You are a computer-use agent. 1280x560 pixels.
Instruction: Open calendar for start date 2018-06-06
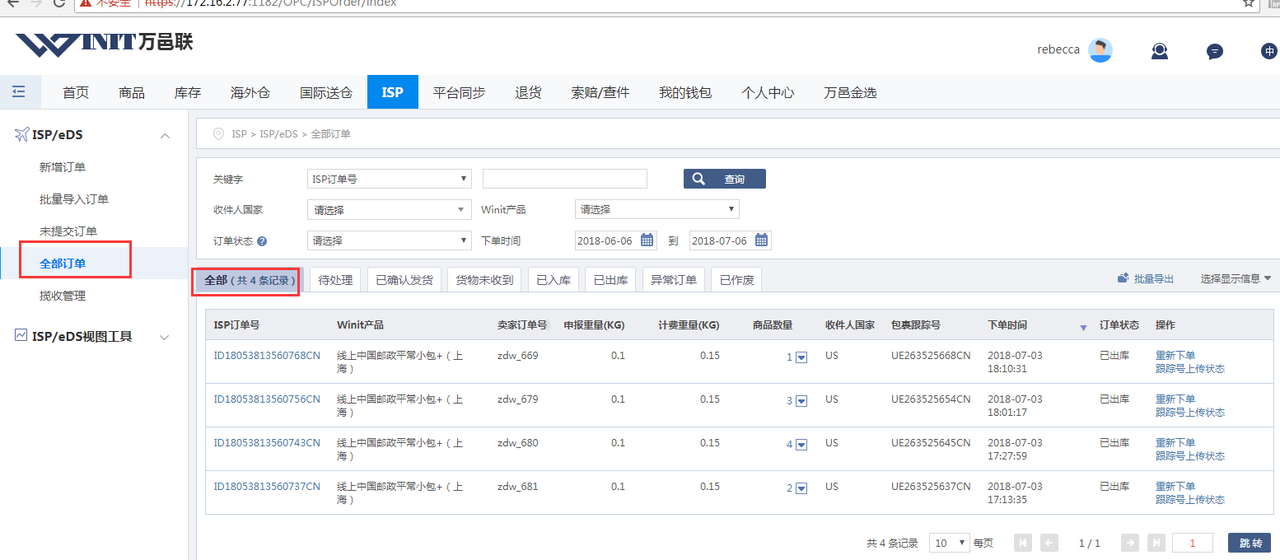(647, 240)
